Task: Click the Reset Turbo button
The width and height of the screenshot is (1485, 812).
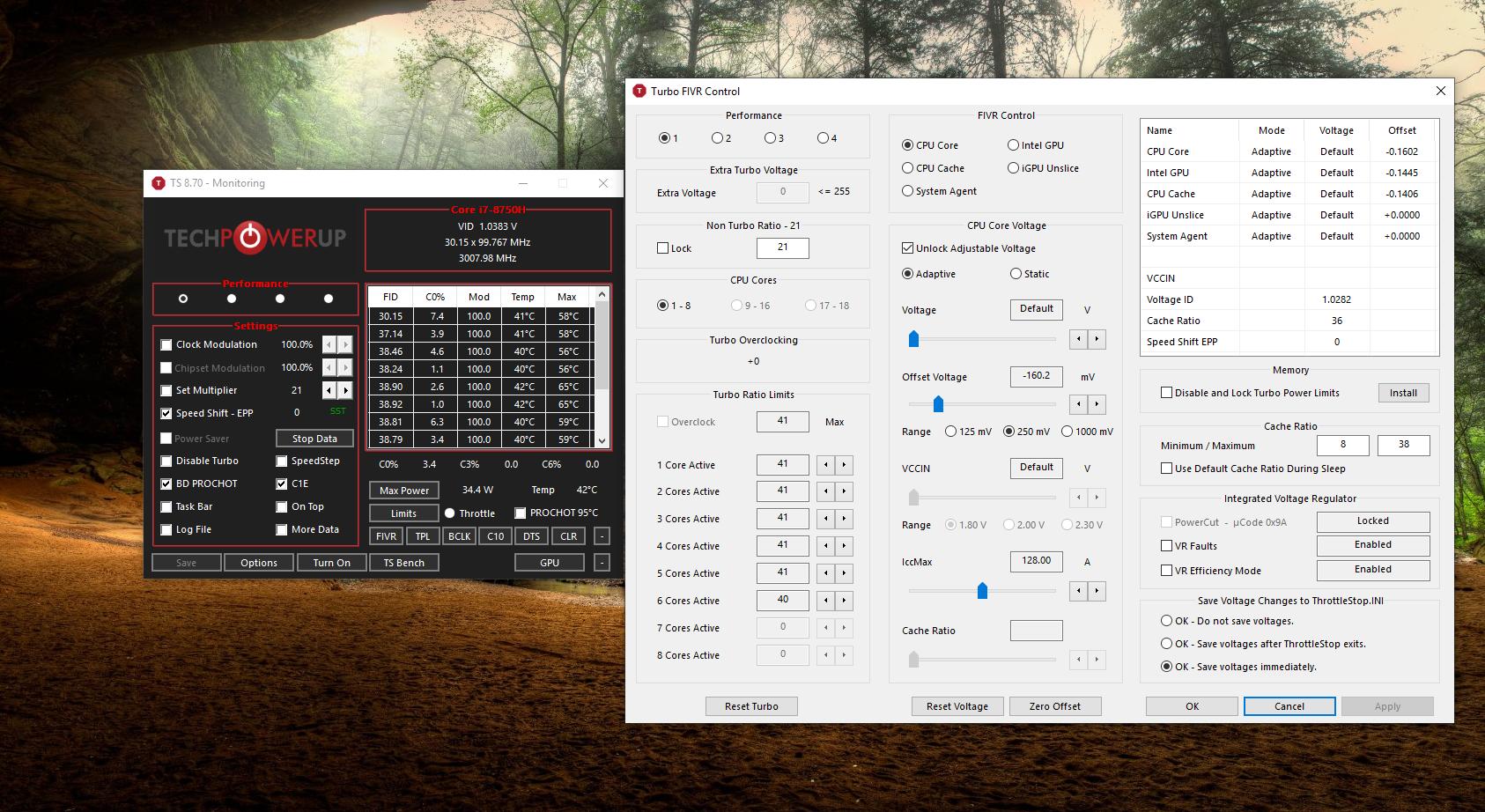Action: (x=751, y=706)
